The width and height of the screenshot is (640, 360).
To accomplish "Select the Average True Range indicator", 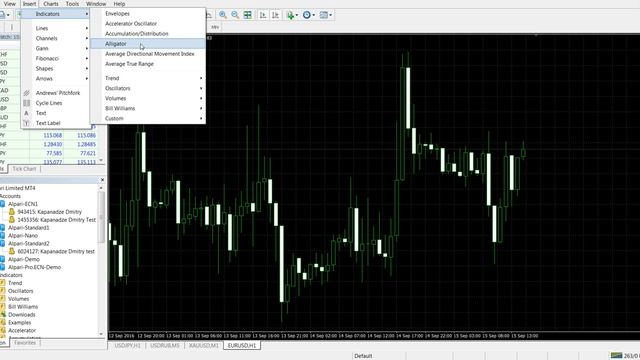I will point(148,64).
